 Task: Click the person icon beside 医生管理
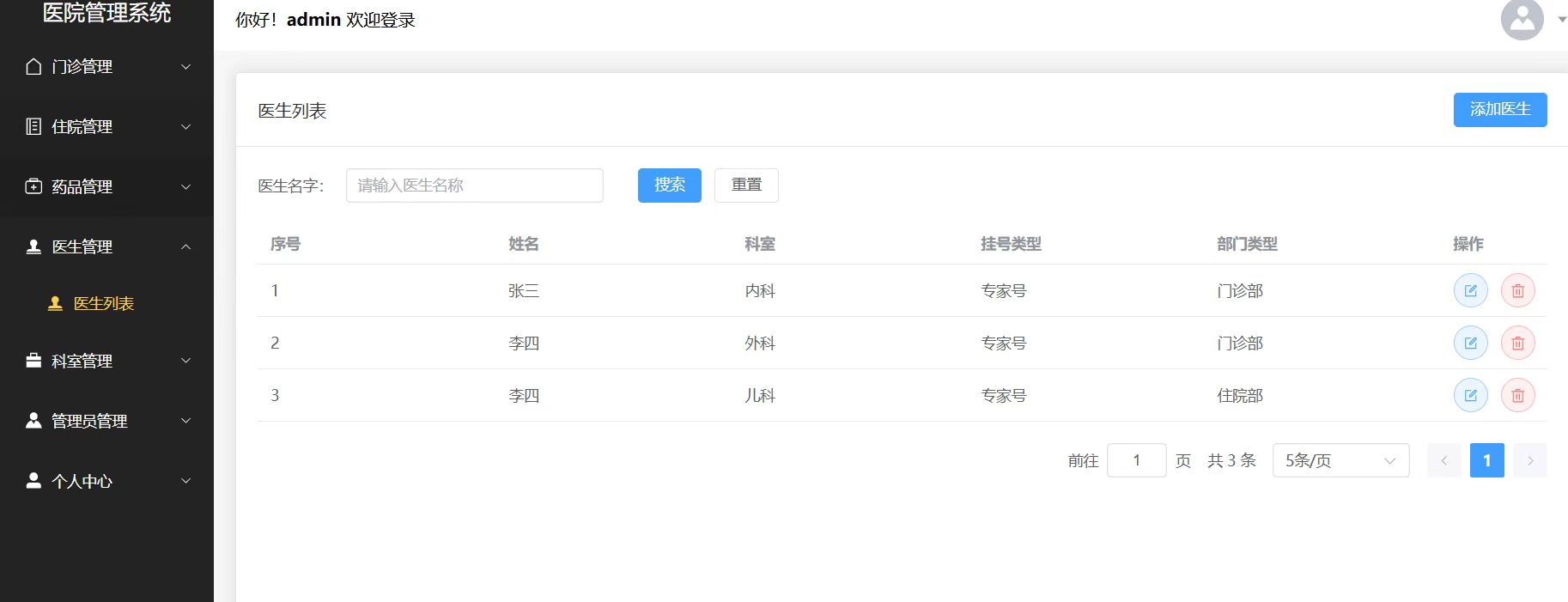pyautogui.click(x=33, y=246)
